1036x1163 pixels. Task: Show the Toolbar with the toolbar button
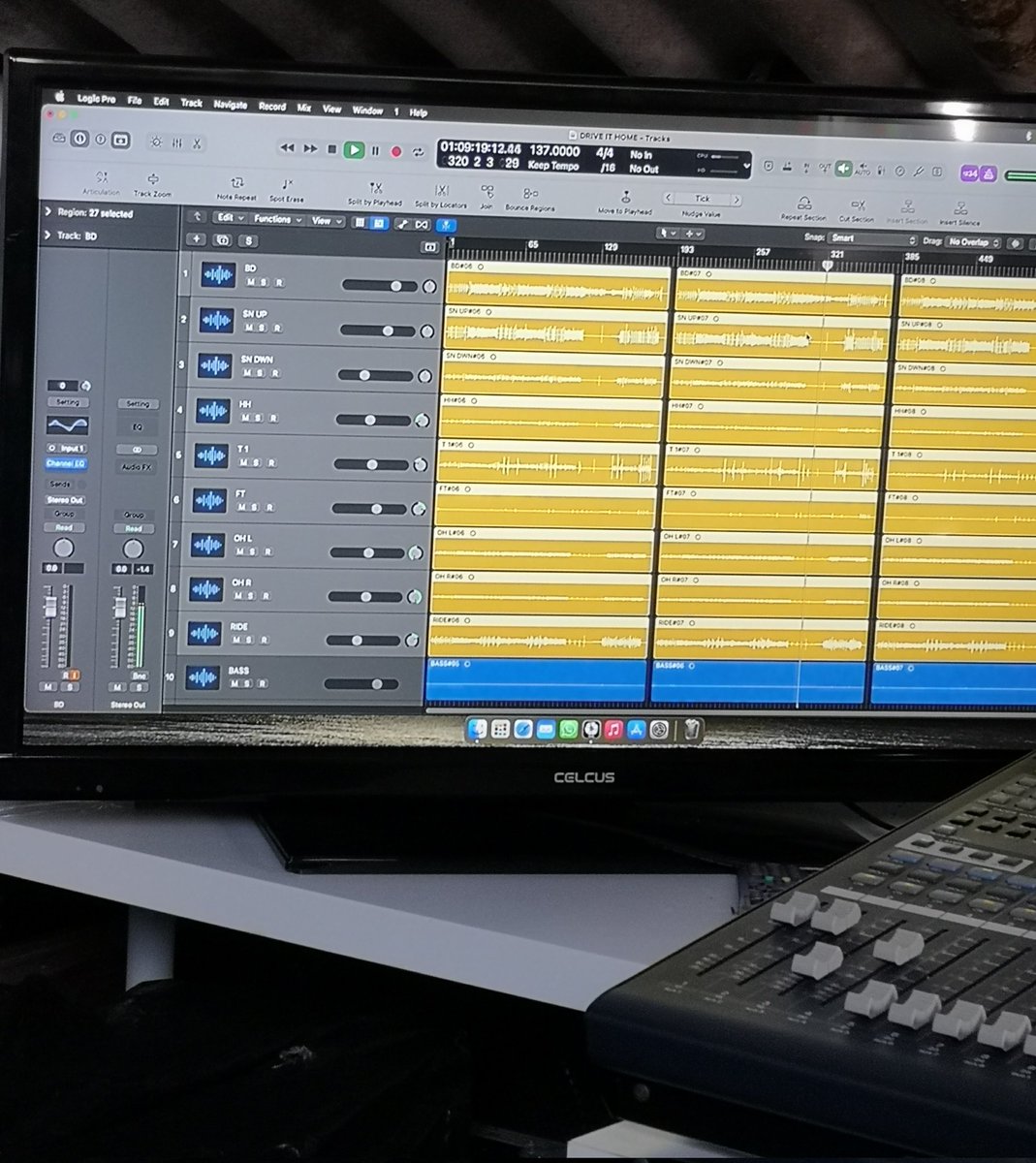tap(120, 141)
